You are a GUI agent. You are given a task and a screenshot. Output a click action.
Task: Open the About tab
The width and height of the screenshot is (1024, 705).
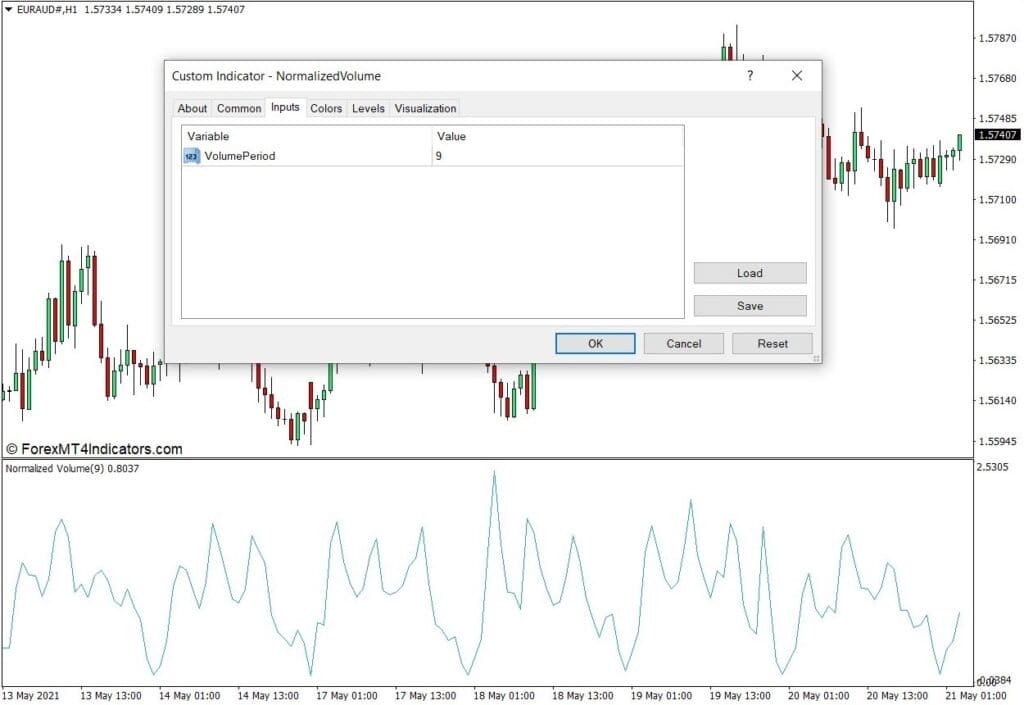(192, 109)
